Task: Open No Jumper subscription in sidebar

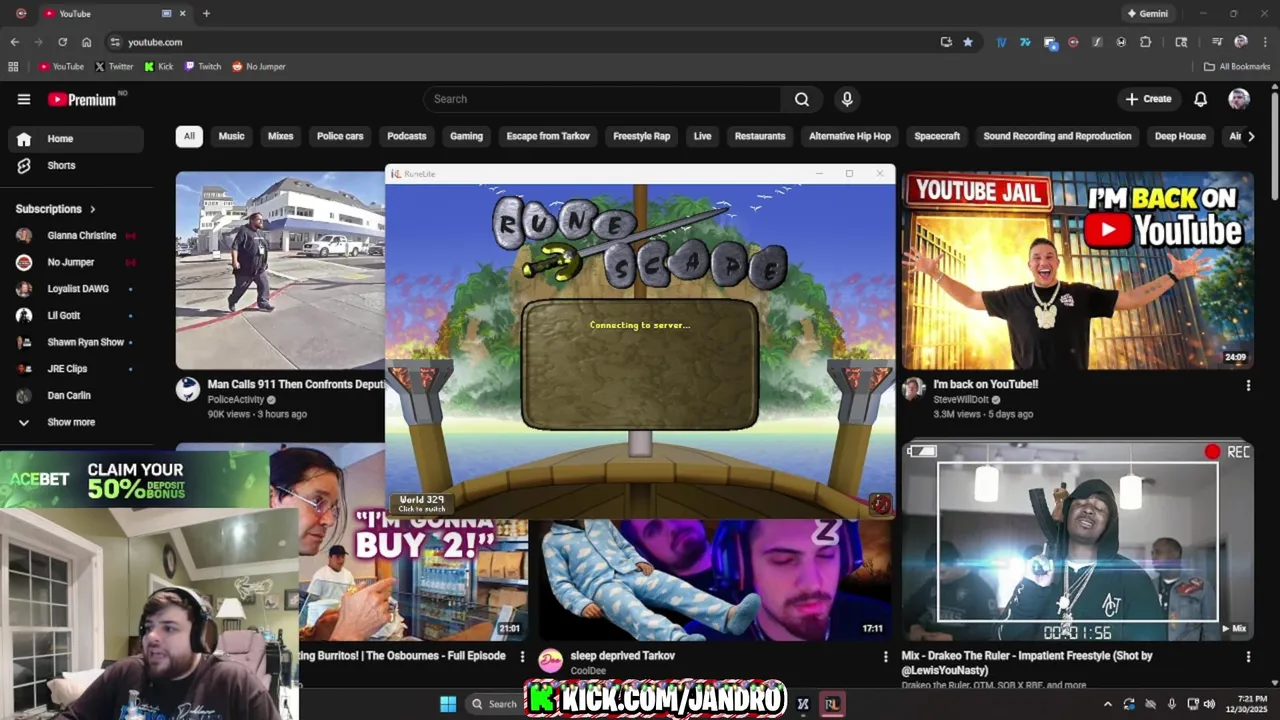Action: tap(76, 262)
